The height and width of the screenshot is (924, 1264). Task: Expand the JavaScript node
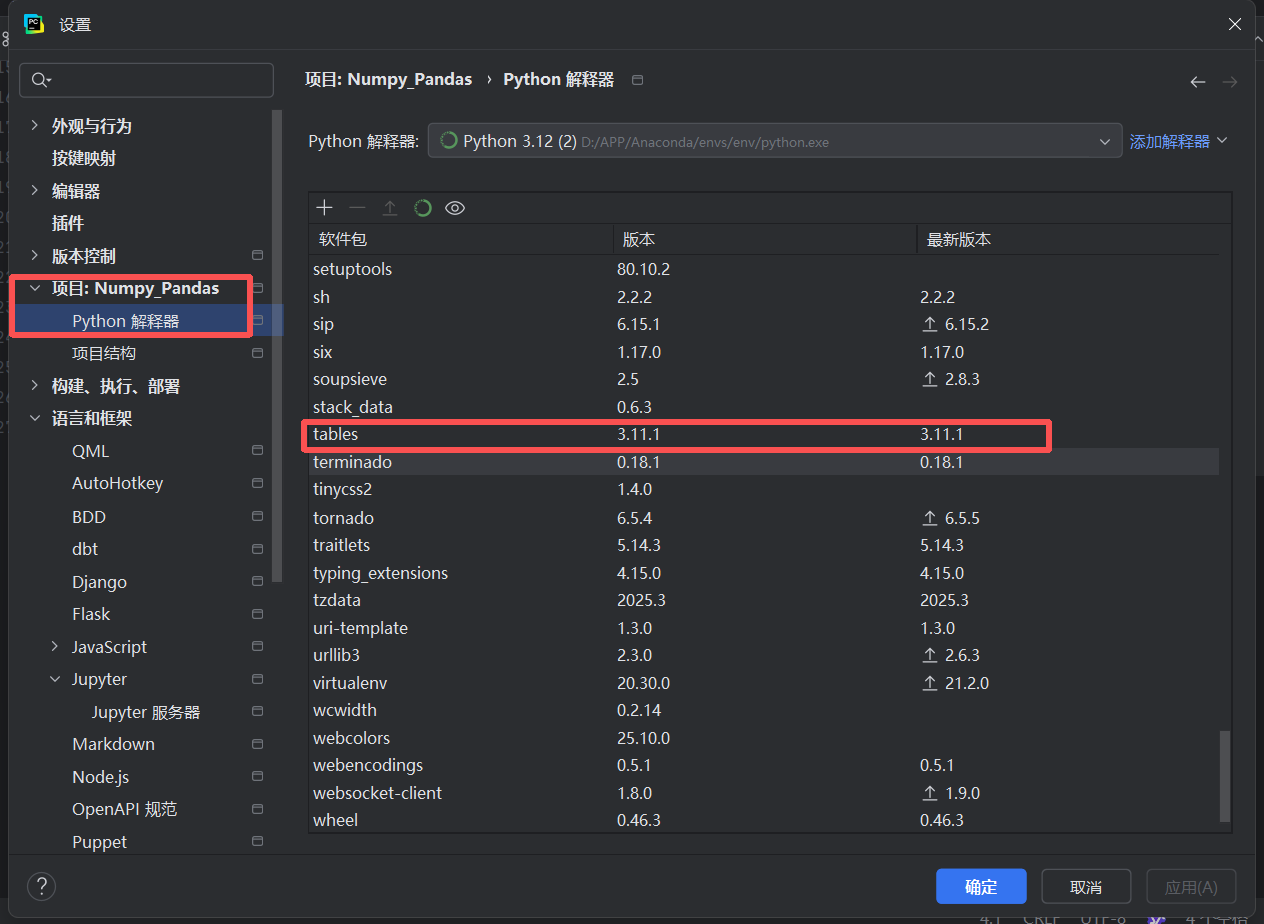(x=55, y=647)
